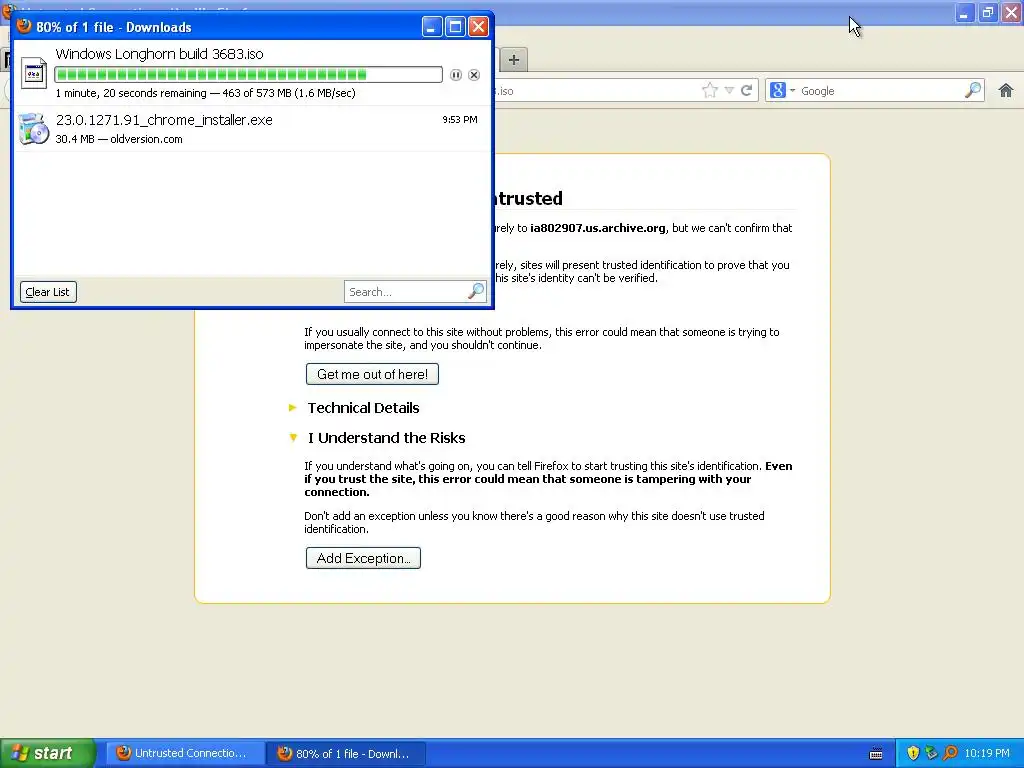The height and width of the screenshot is (768, 1024).
Task: Clear the downloads list
Action: click(48, 292)
